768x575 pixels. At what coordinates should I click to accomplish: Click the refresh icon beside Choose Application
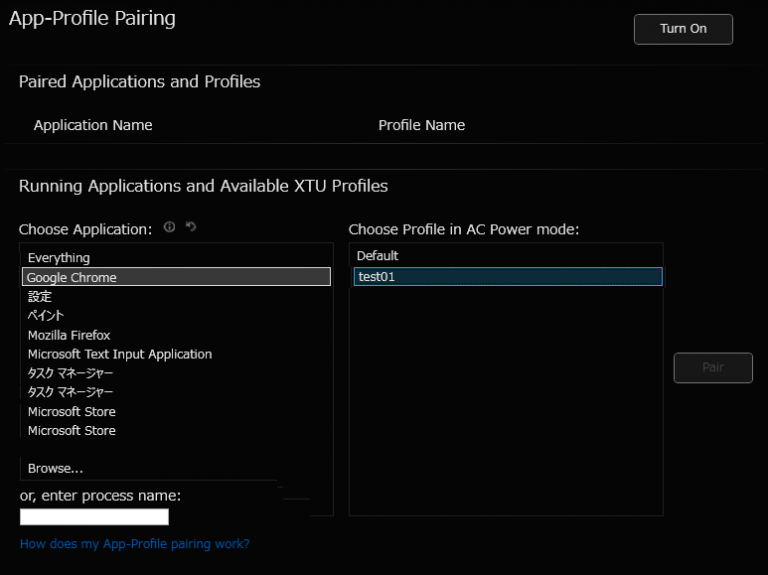click(x=191, y=227)
